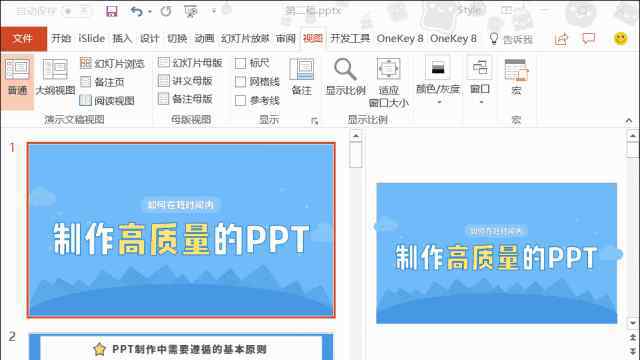The image size is (640, 360).
Task: Open 幻灯片母版 slide master
Action: click(191, 62)
